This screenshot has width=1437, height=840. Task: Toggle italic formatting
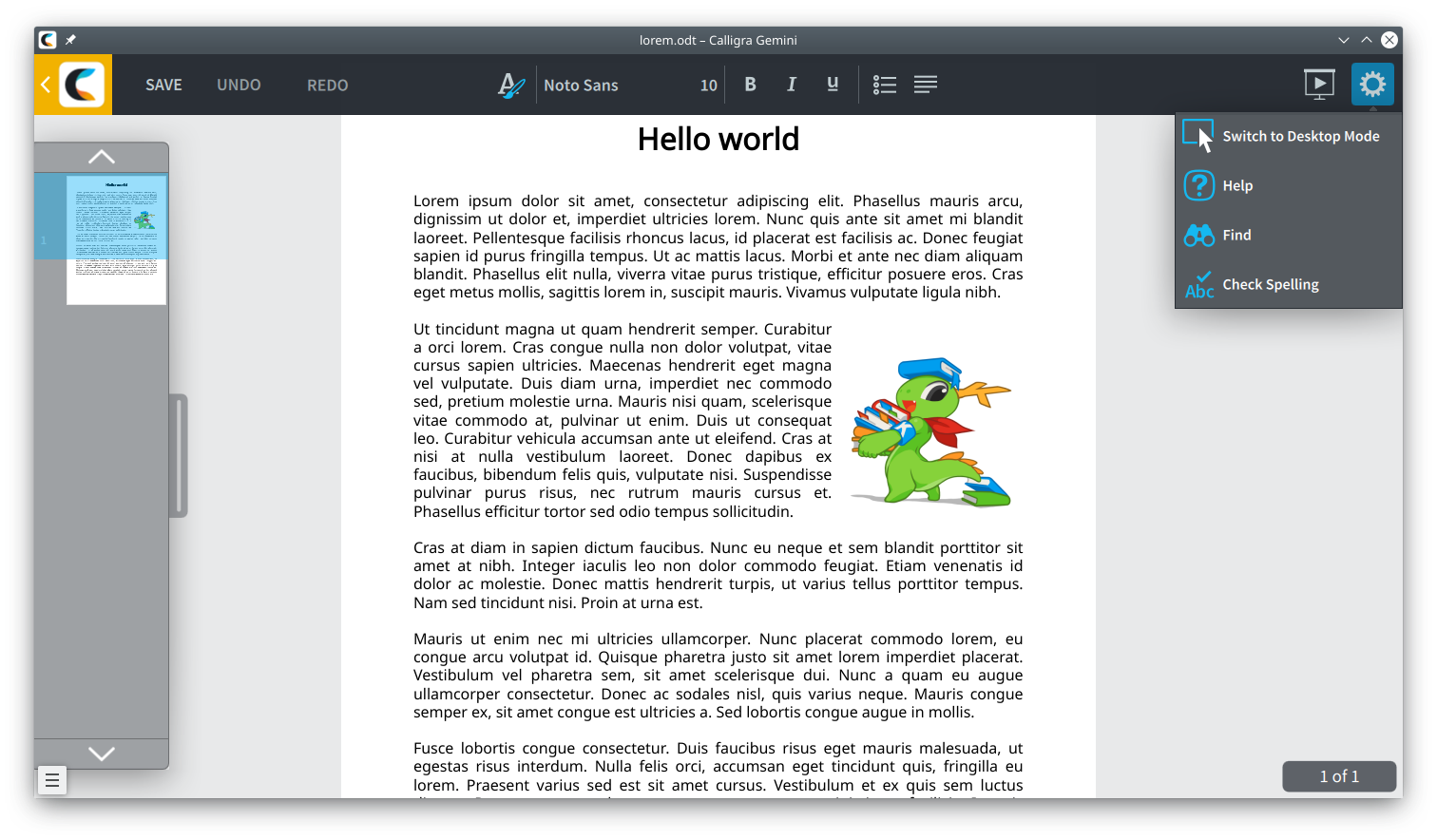(791, 85)
